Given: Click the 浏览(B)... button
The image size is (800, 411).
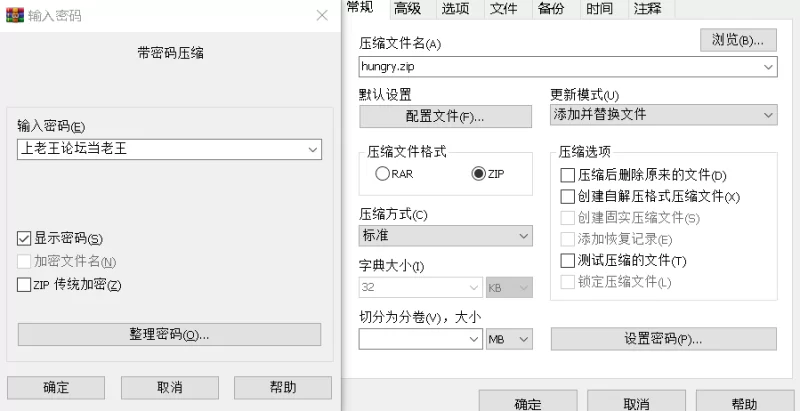Looking at the screenshot, I should (x=738, y=40).
